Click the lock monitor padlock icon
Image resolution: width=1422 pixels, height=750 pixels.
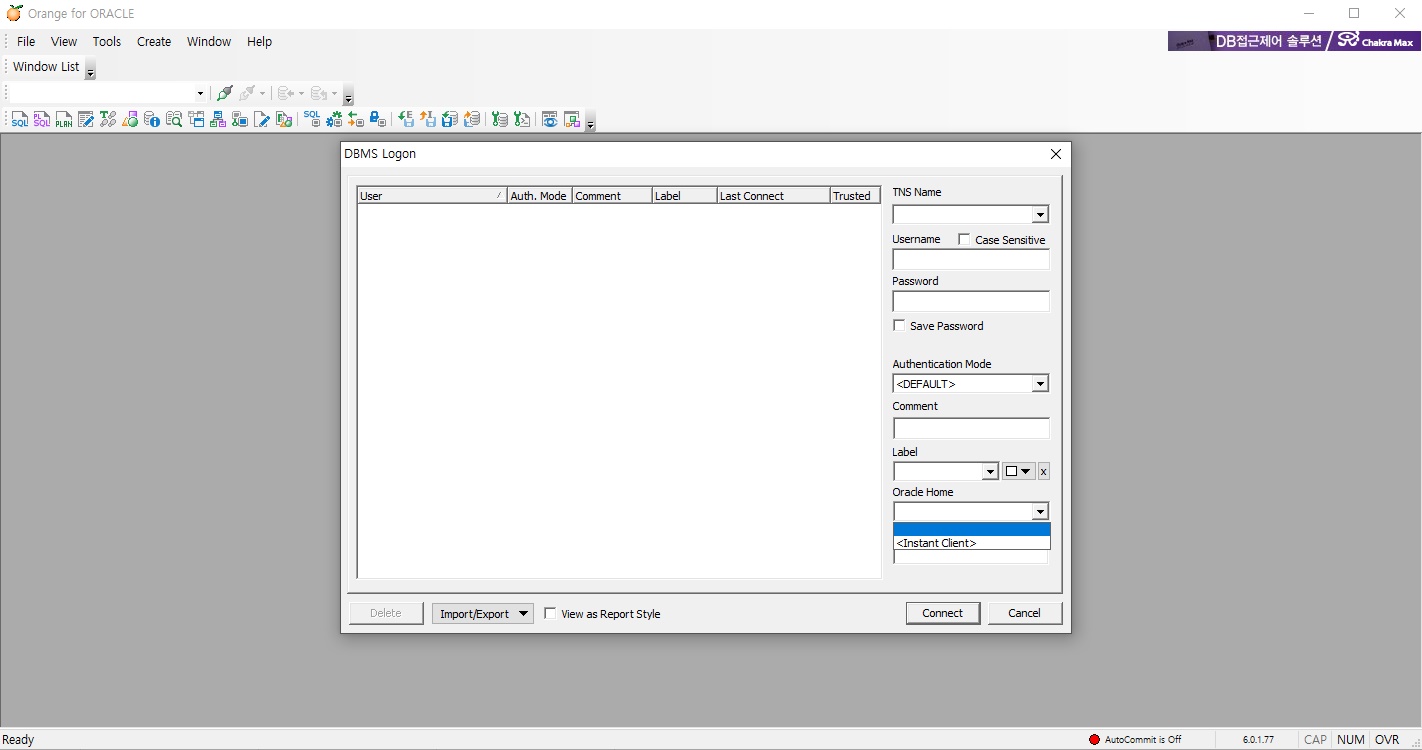(x=378, y=120)
